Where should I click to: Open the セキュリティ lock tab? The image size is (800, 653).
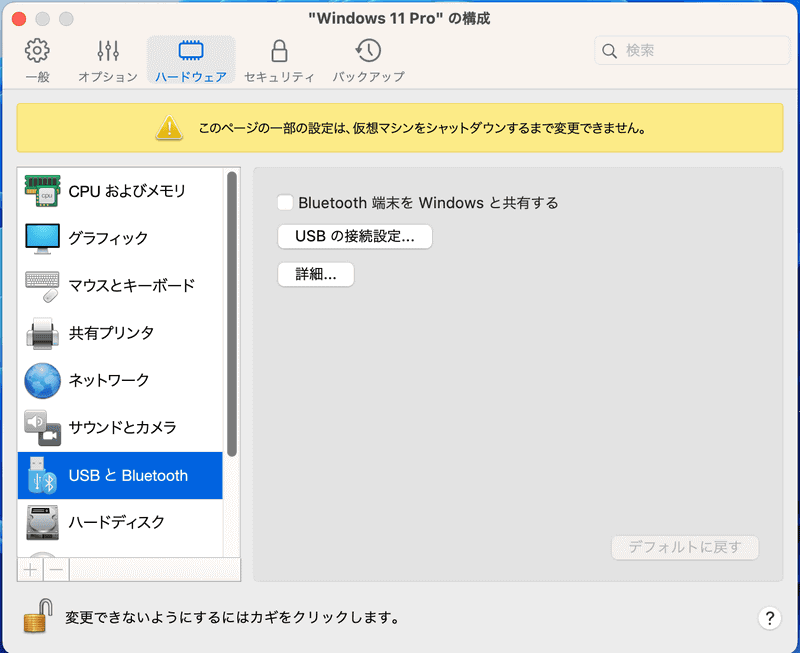tap(279, 60)
